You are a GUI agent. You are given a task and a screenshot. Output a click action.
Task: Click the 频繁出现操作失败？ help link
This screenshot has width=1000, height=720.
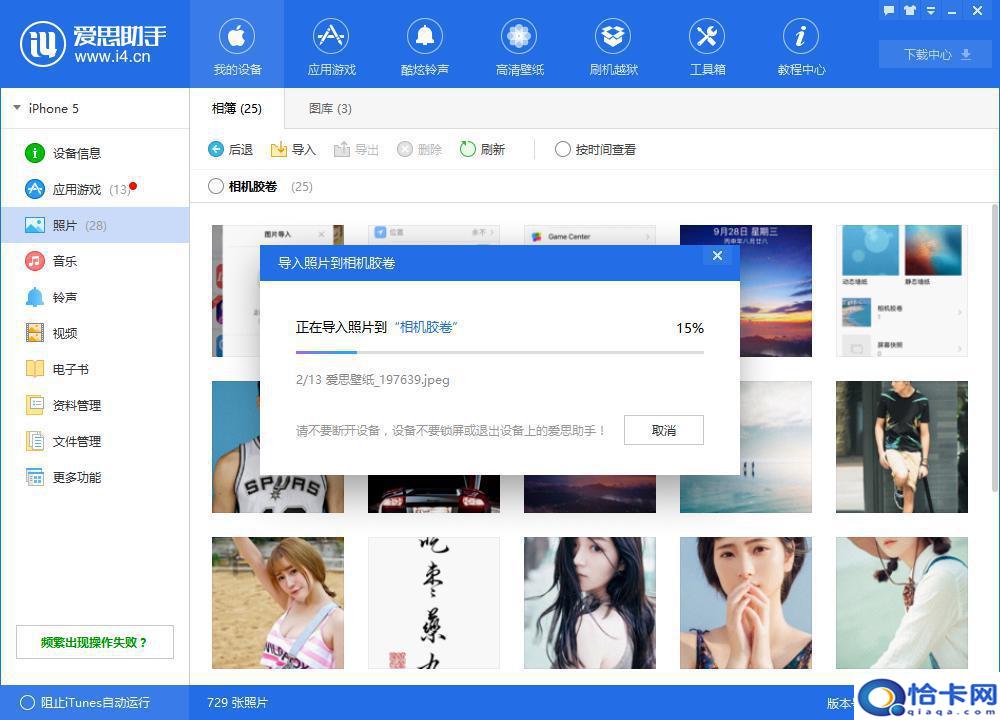[94, 642]
